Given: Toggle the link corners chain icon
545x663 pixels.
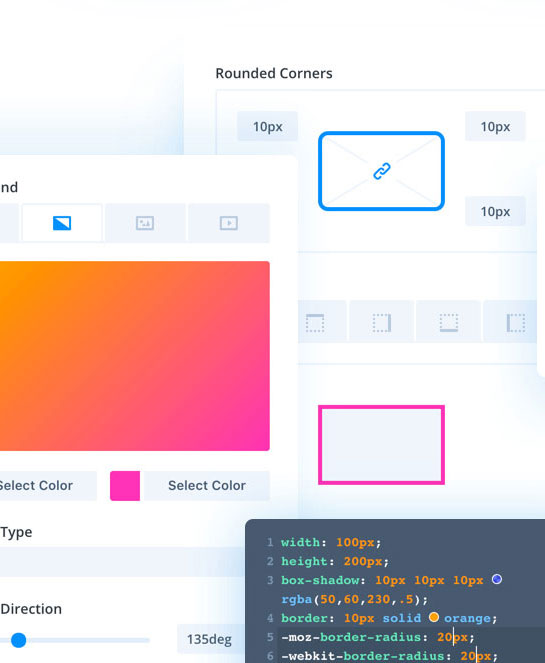Looking at the screenshot, I should click(382, 171).
